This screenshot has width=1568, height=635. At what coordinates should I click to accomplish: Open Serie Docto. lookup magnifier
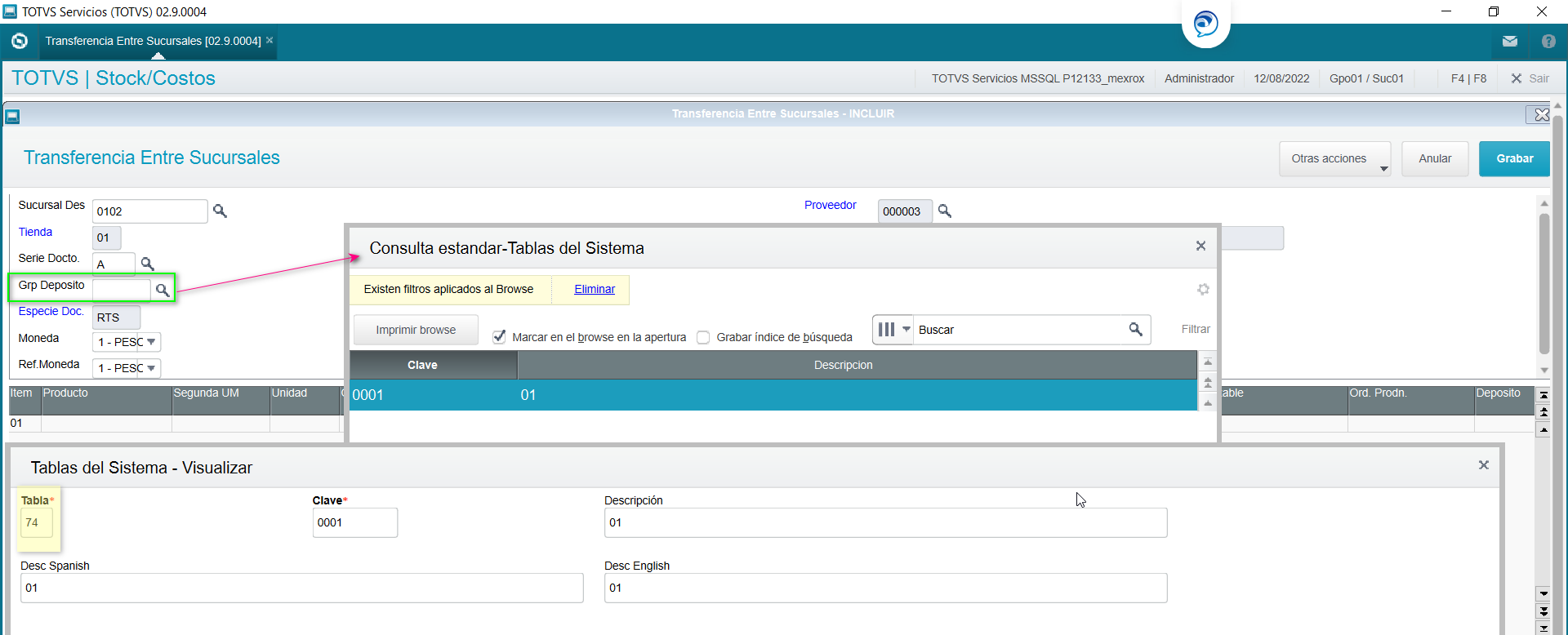click(x=148, y=264)
